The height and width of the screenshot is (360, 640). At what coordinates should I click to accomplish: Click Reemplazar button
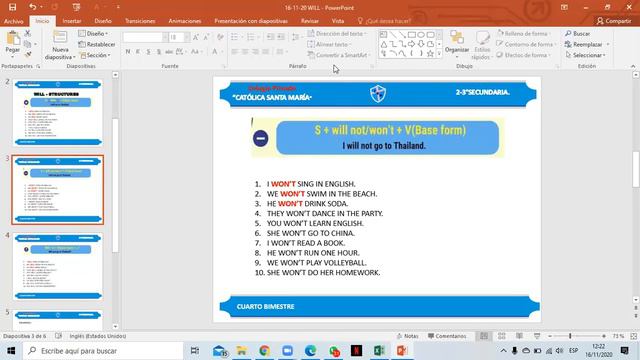pos(584,44)
